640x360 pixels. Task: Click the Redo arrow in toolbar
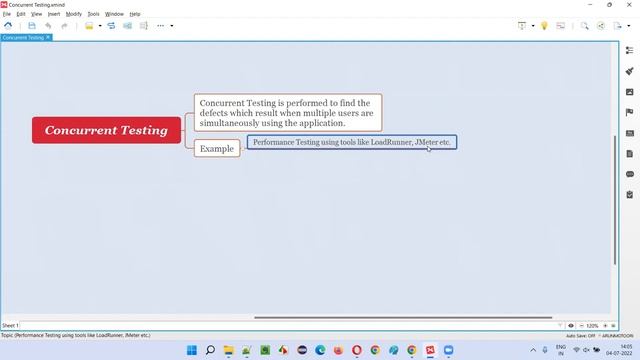[x=64, y=26]
